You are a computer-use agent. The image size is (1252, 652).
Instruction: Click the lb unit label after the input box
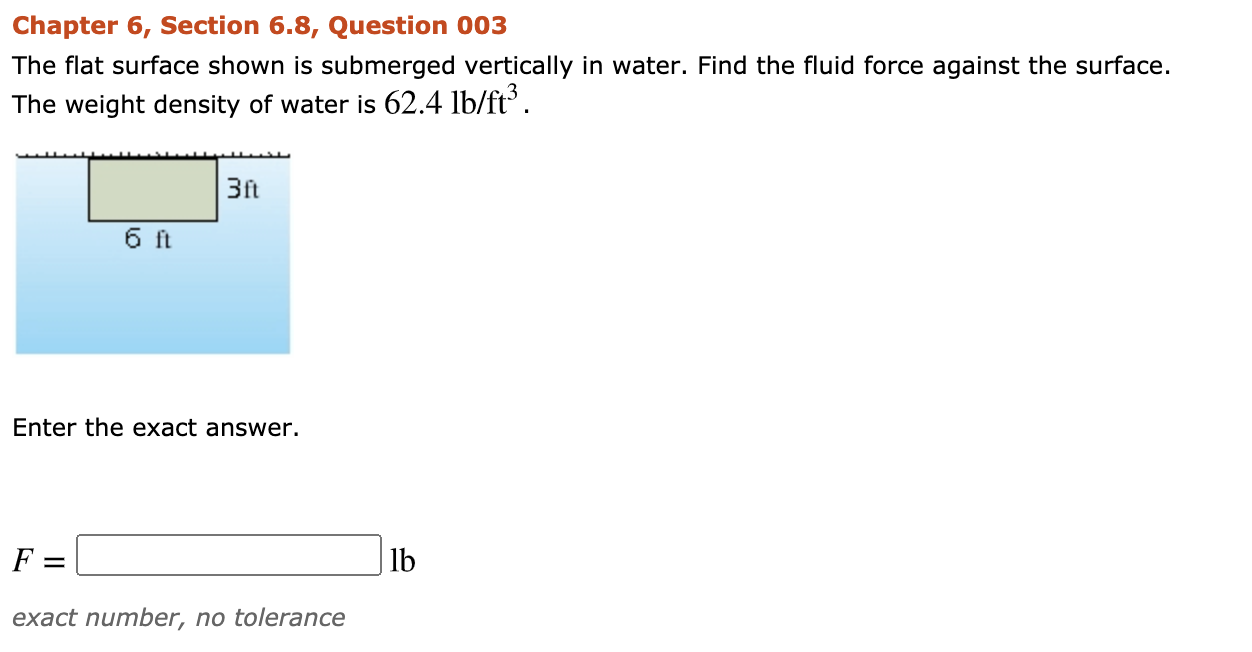click(402, 558)
